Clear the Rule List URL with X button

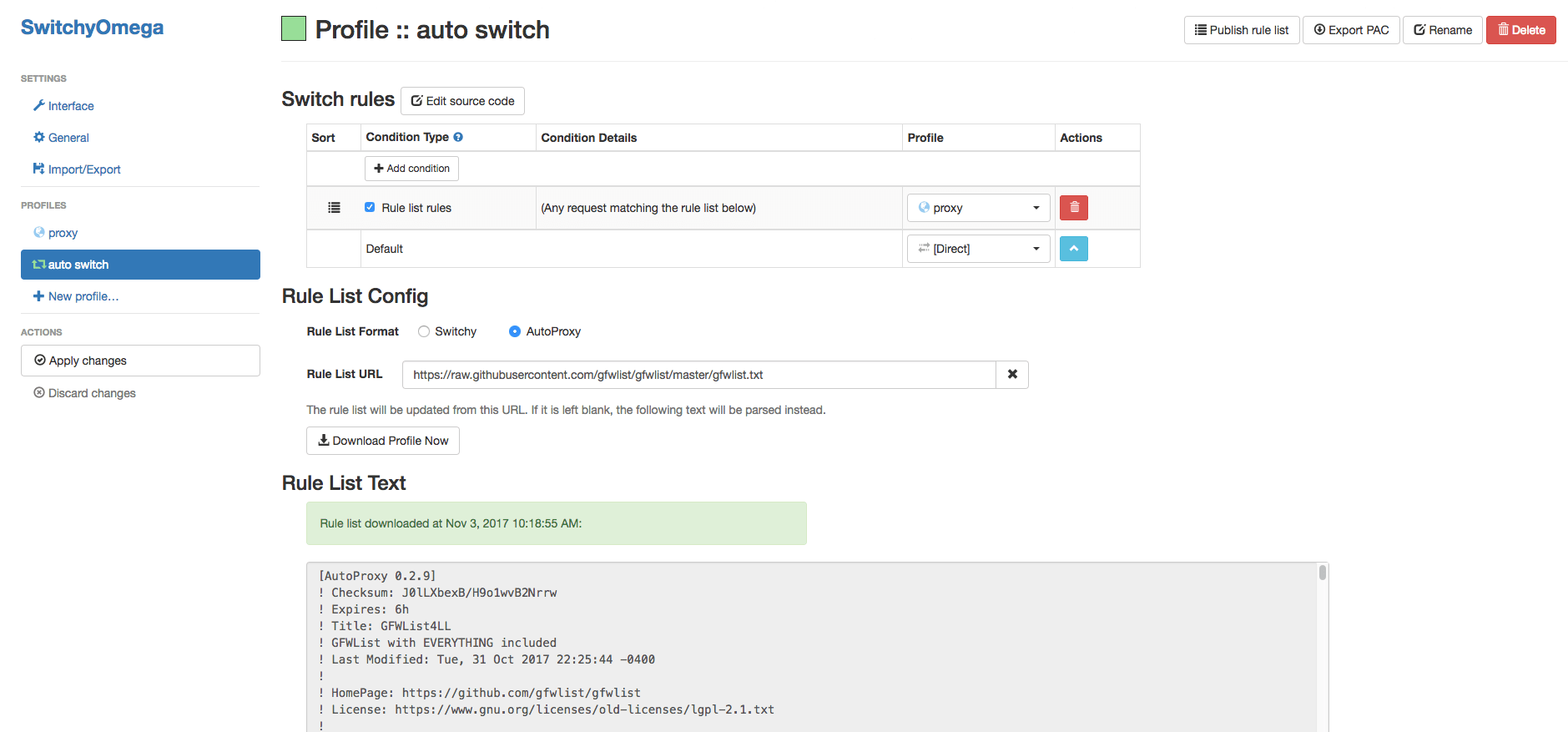[1012, 375]
